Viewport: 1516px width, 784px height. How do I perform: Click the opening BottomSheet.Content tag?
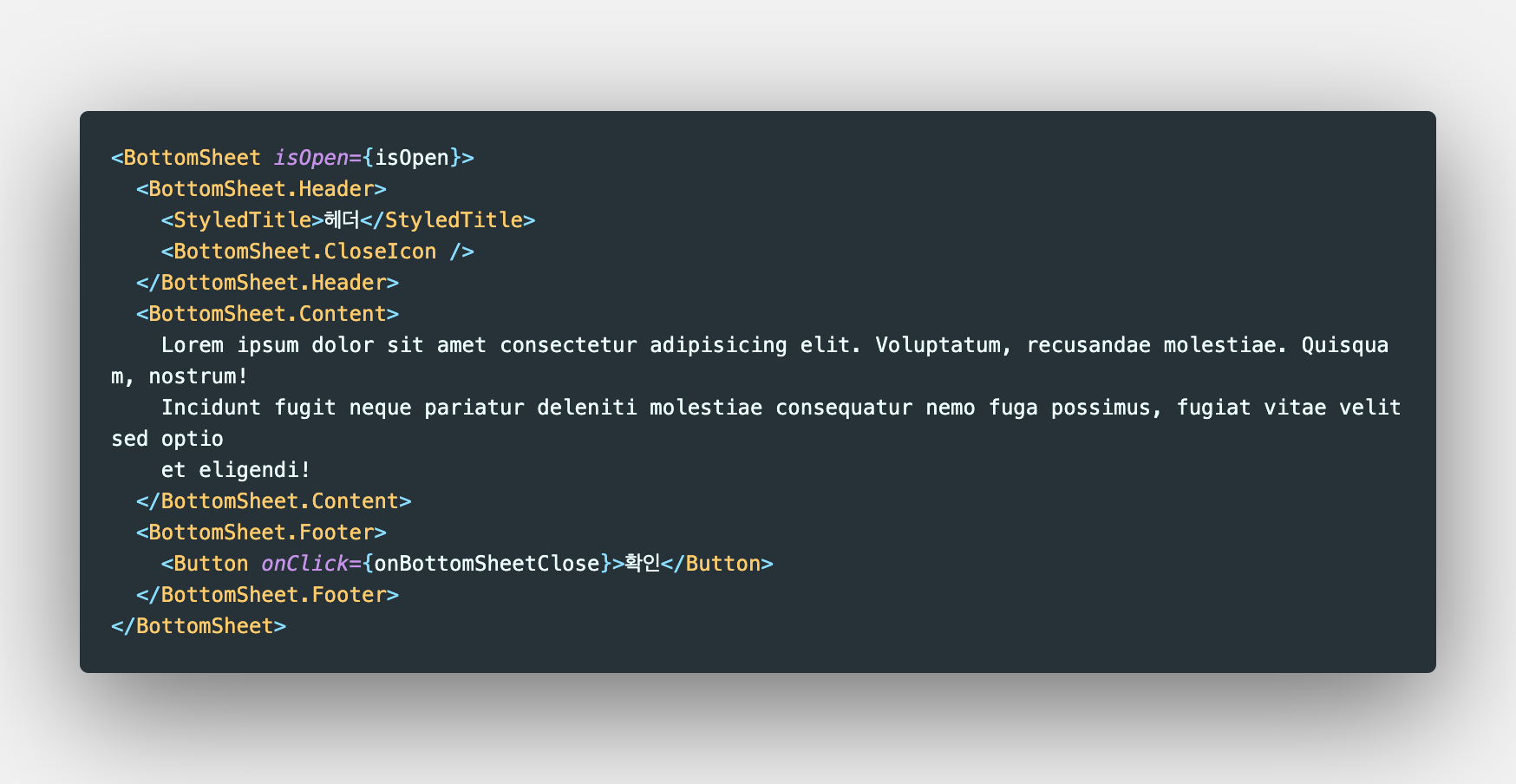(x=267, y=314)
